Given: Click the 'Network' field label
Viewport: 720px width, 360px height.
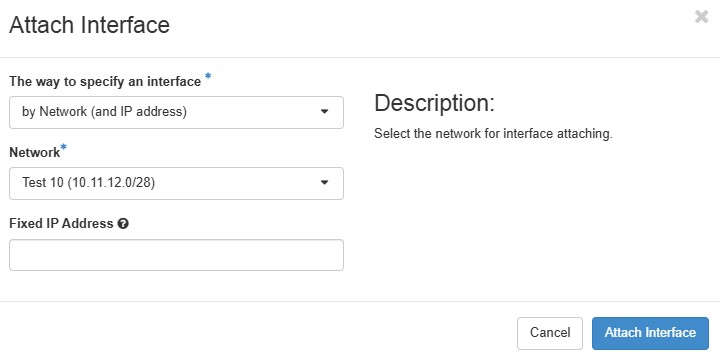Looking at the screenshot, I should pyautogui.click(x=34, y=152).
